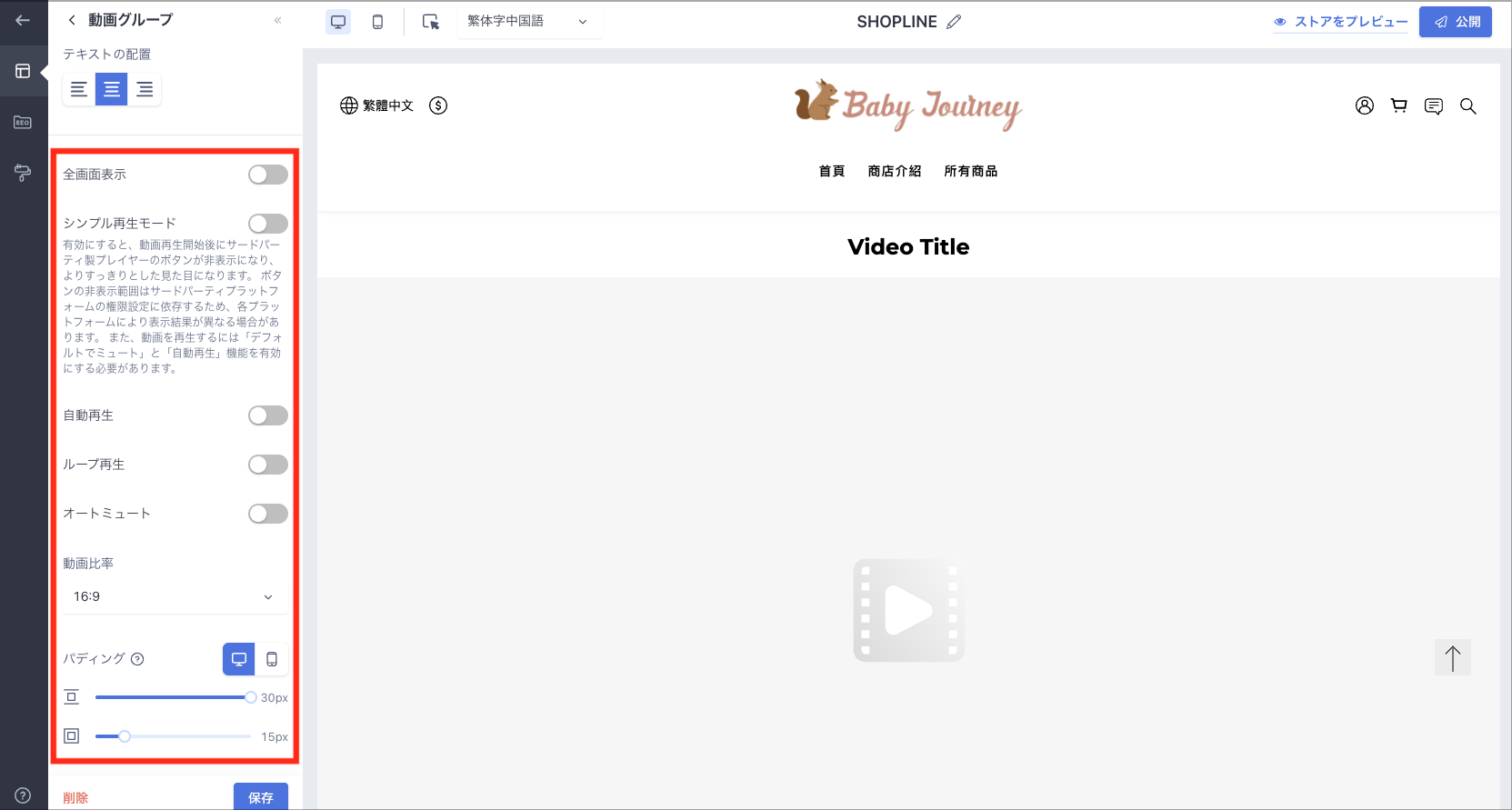Click the 公開 publish button
The width and height of the screenshot is (1512, 810).
[1455, 22]
